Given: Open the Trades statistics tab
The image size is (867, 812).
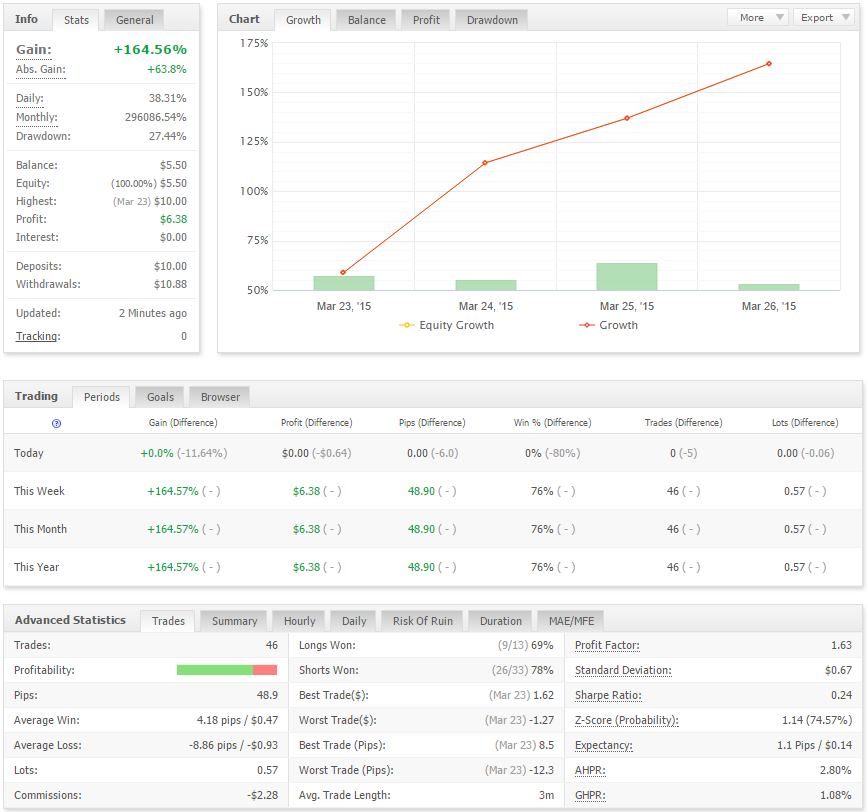Looking at the screenshot, I should pos(168,621).
